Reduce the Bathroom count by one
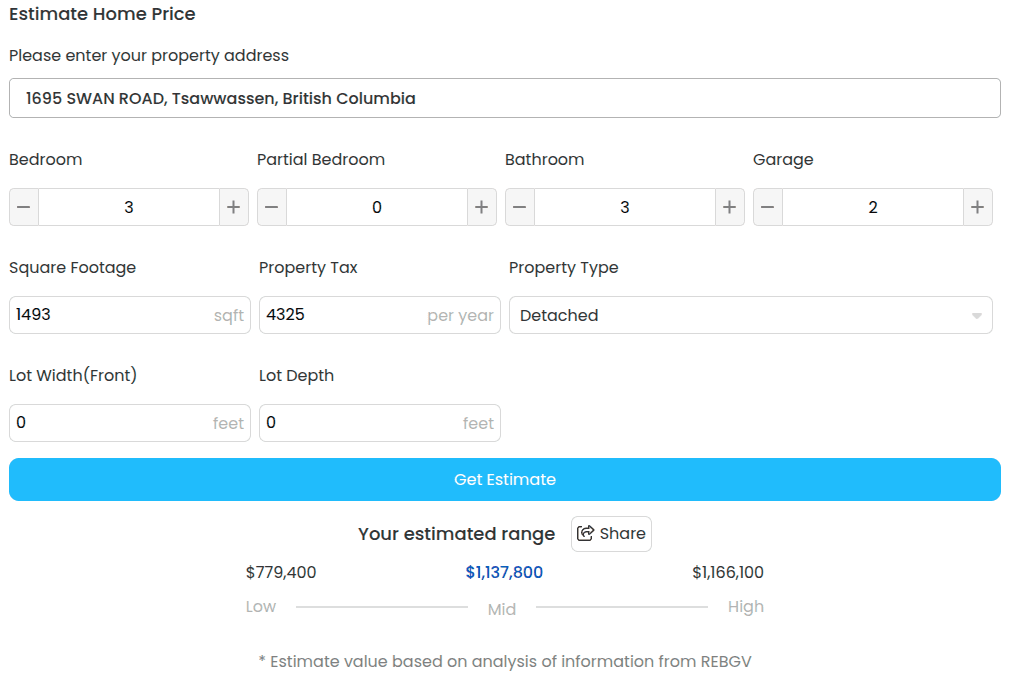This screenshot has width=1010, height=678. tap(520, 207)
